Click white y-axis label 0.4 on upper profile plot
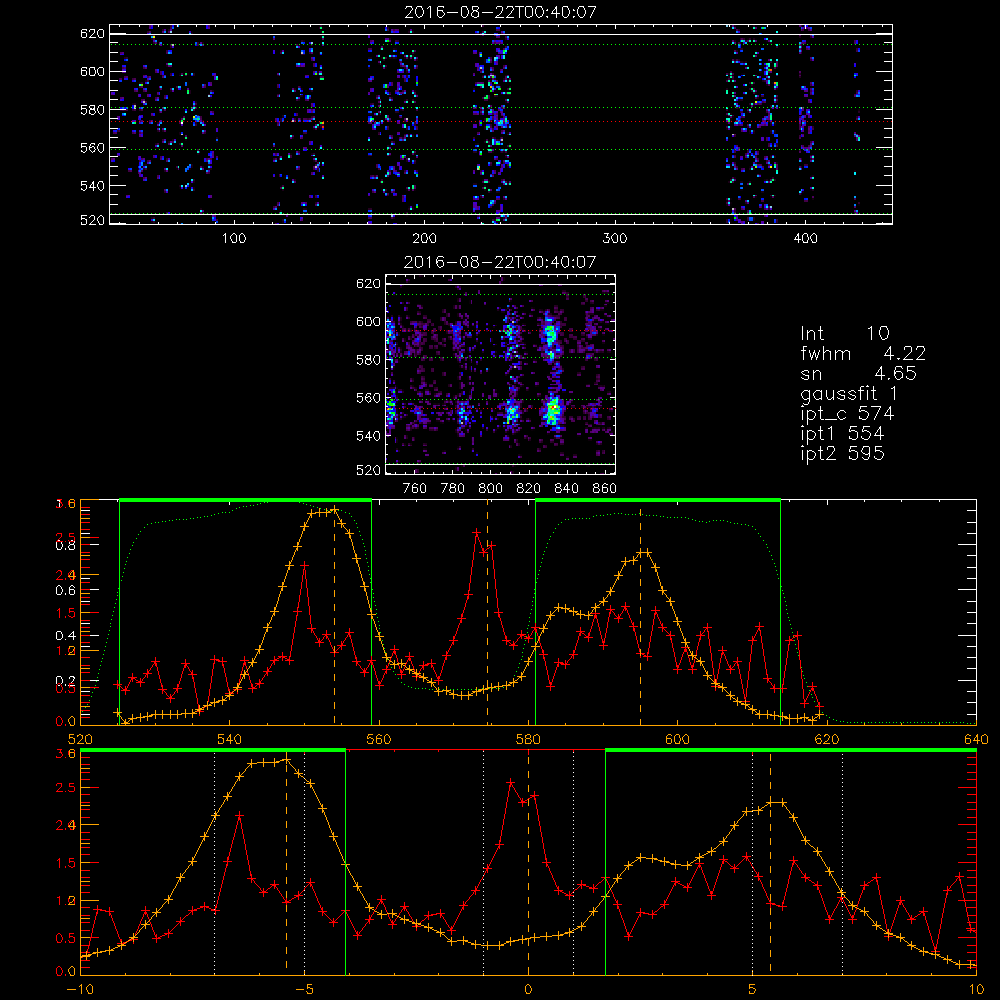 pyautogui.click(x=65, y=636)
